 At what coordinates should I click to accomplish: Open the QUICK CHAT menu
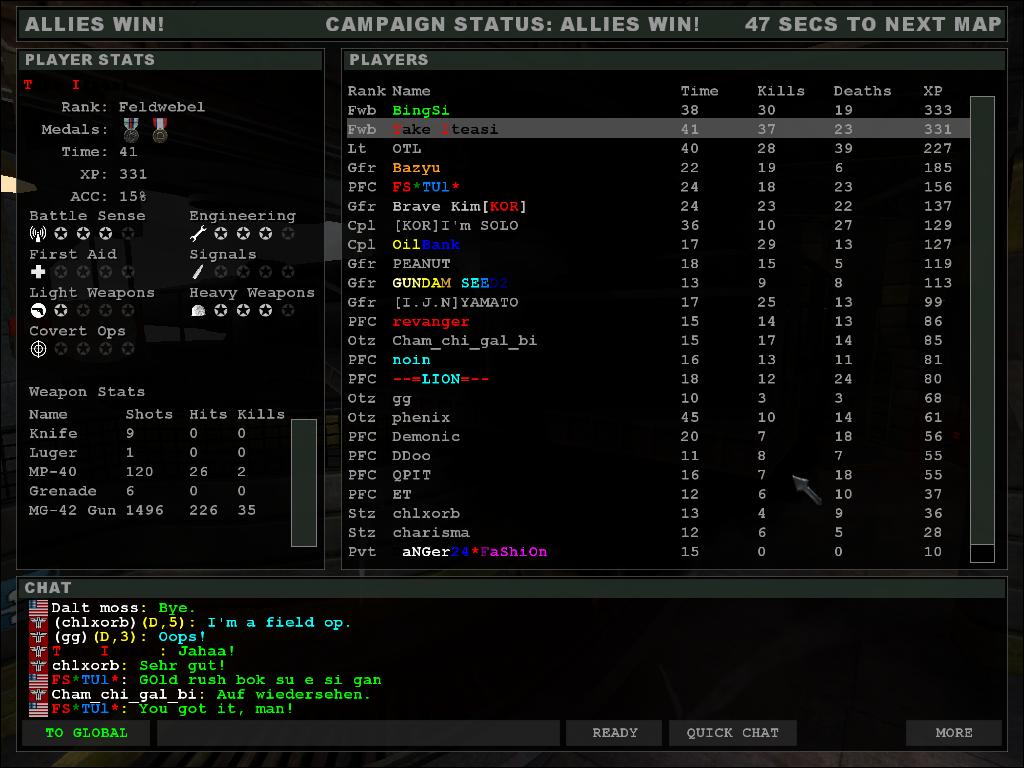732,733
